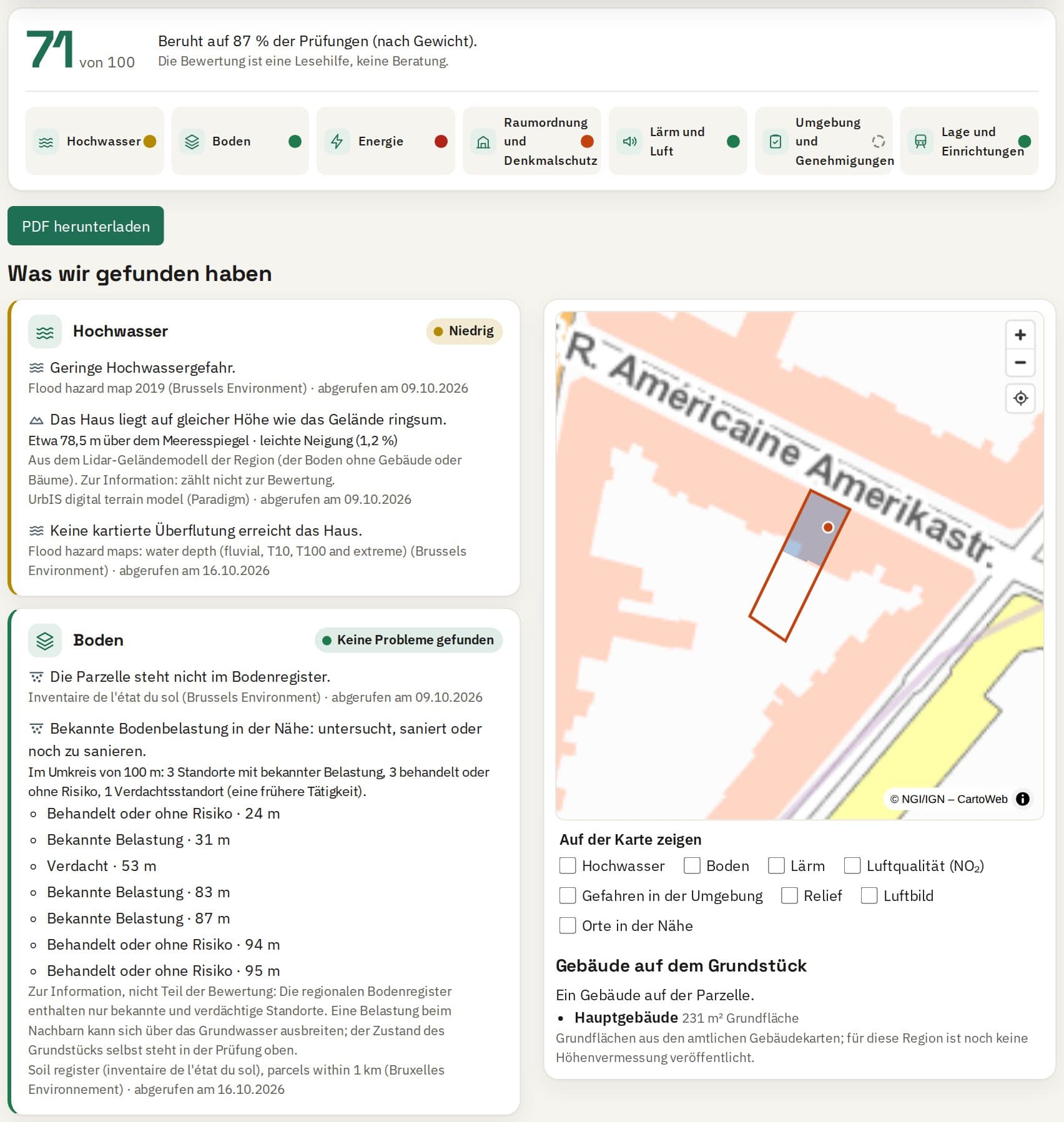Click the yellow Hochwasser status dot

150,142
